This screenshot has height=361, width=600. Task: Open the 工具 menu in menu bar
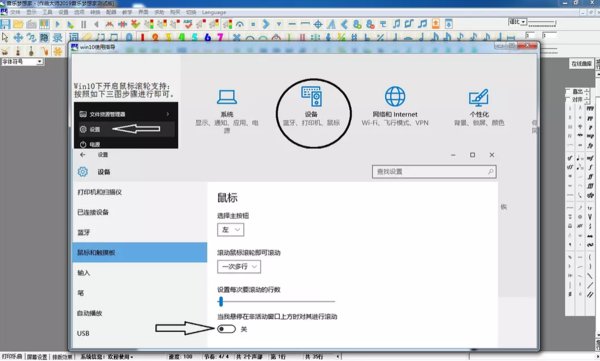[x=47, y=12]
